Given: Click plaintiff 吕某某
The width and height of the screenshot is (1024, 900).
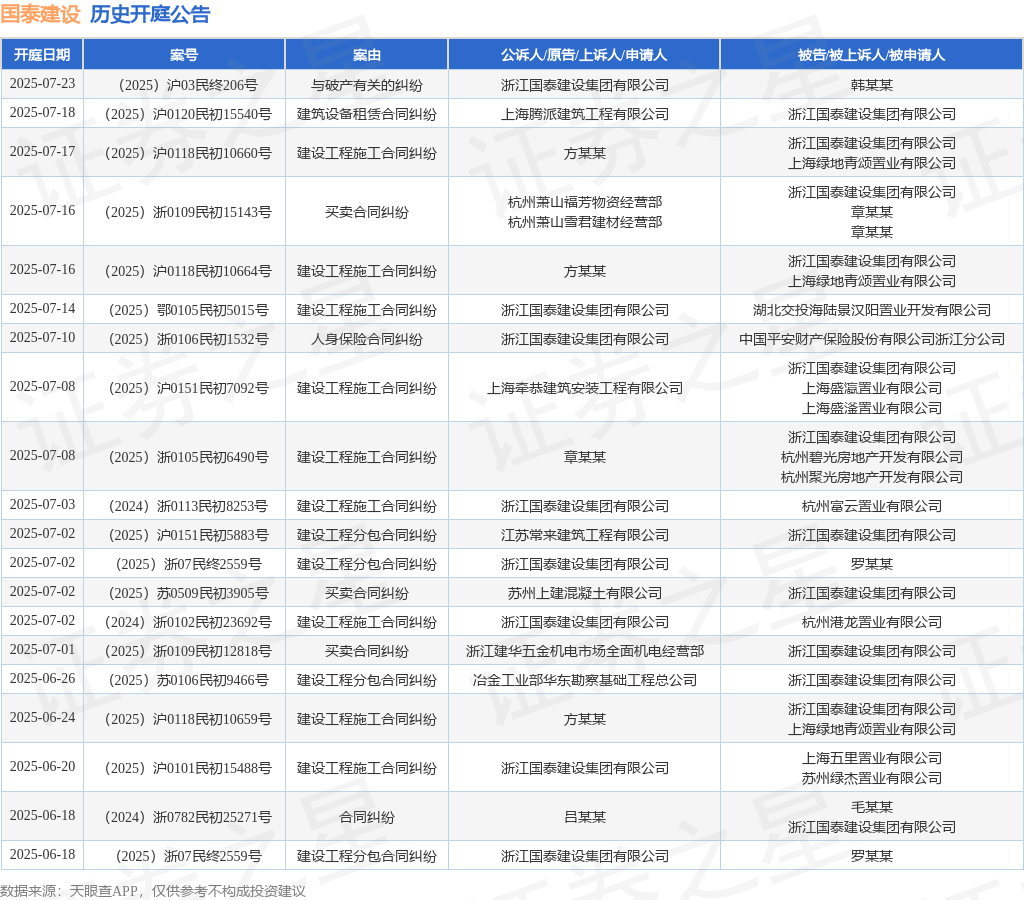Looking at the screenshot, I should 584,817.
